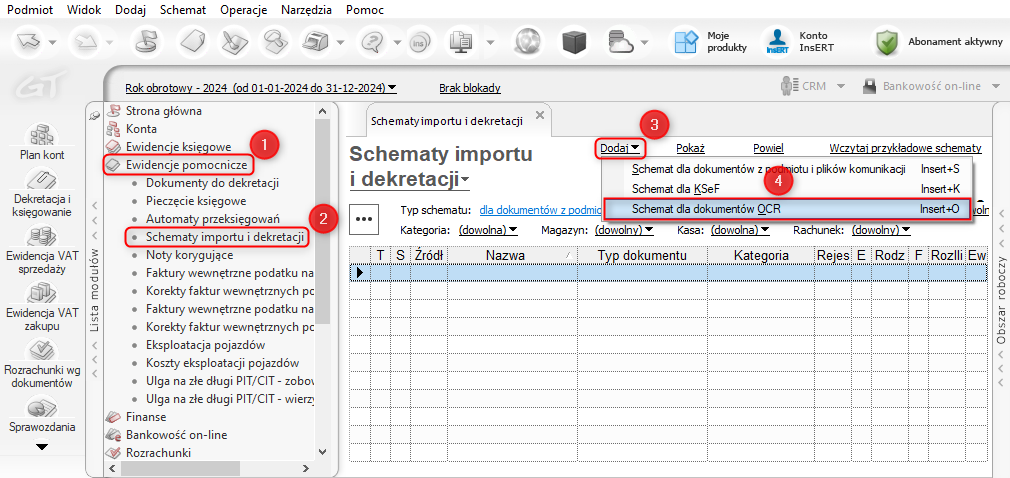Click the tree scrollbar down arrow
Screen dimensions: 1010x478
pyautogui.click(x=323, y=453)
